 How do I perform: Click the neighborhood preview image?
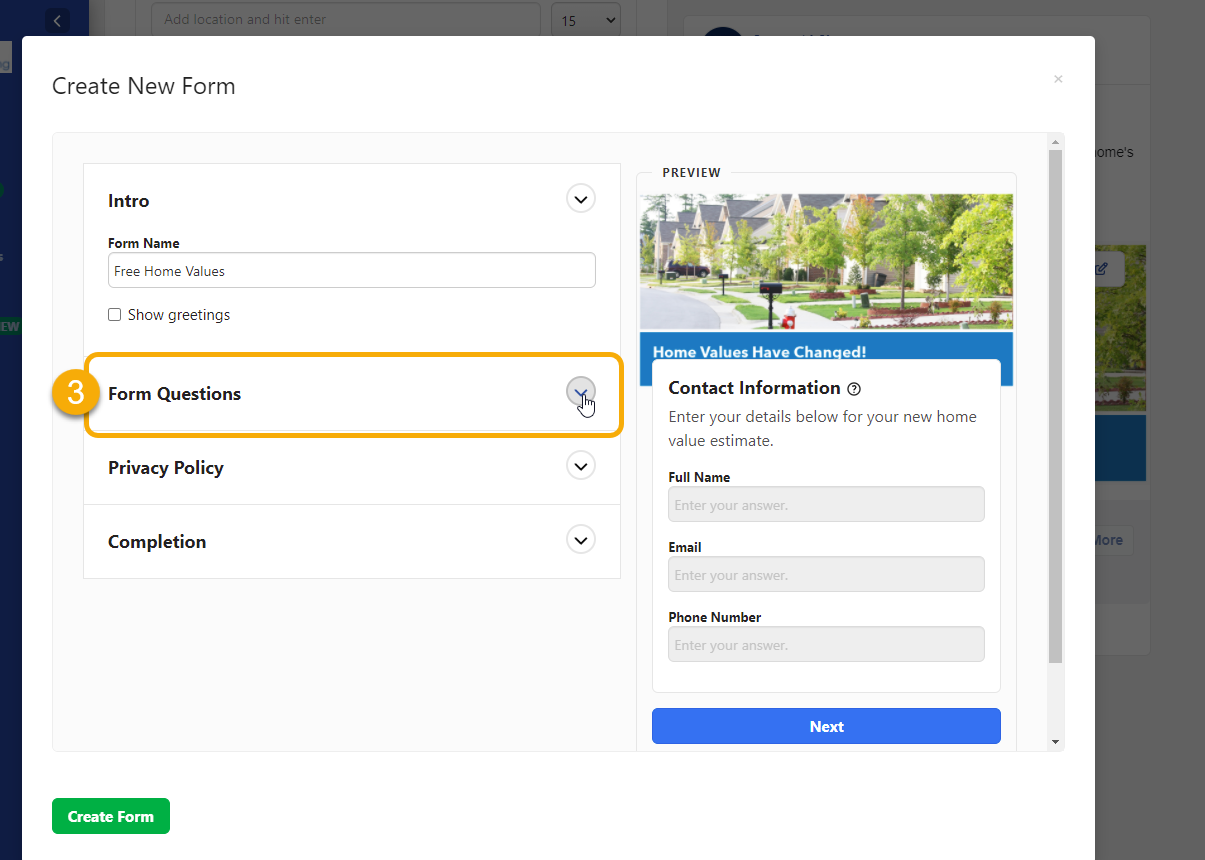coord(826,261)
